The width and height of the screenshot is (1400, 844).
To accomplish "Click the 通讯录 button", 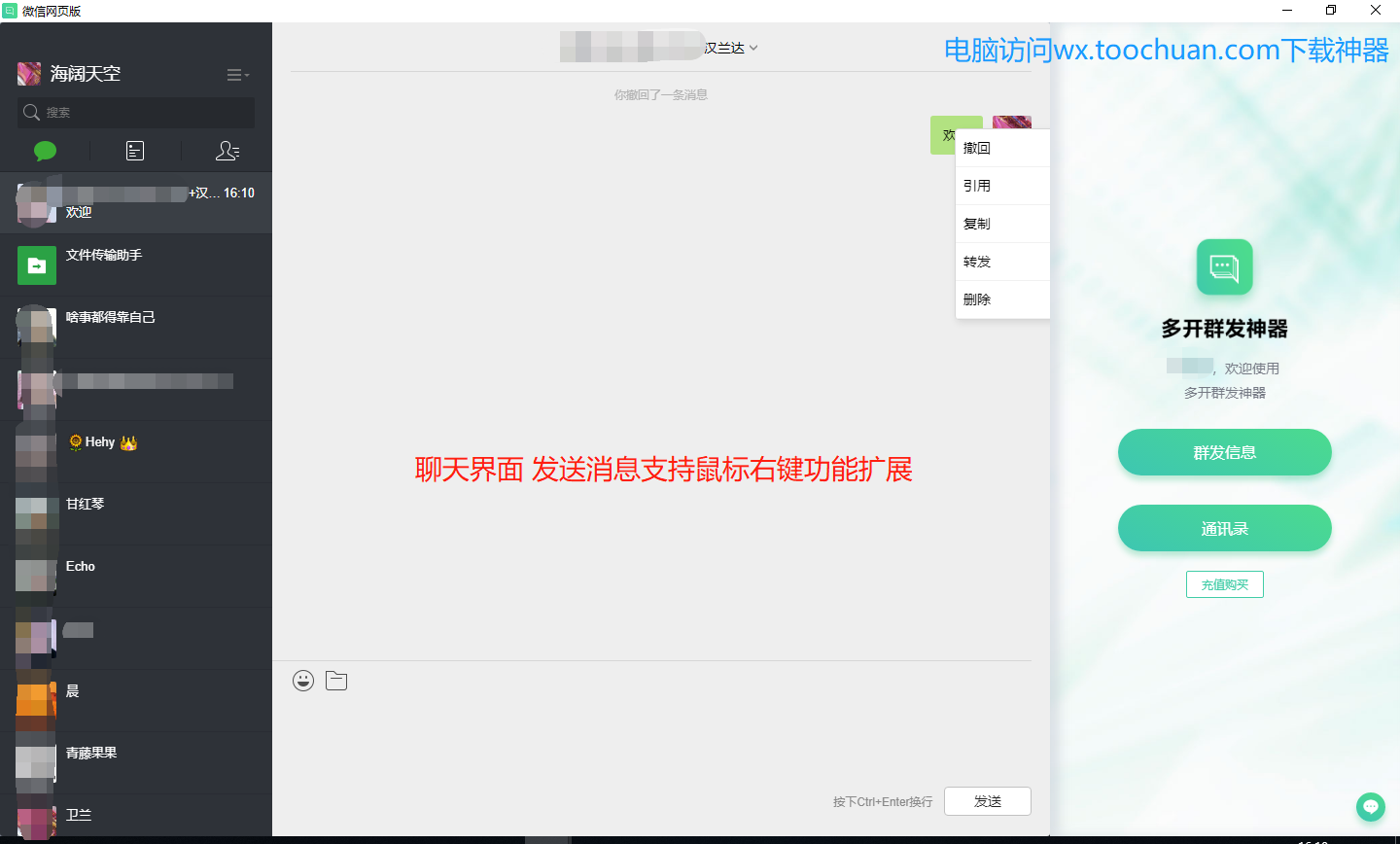I will coord(1224,528).
